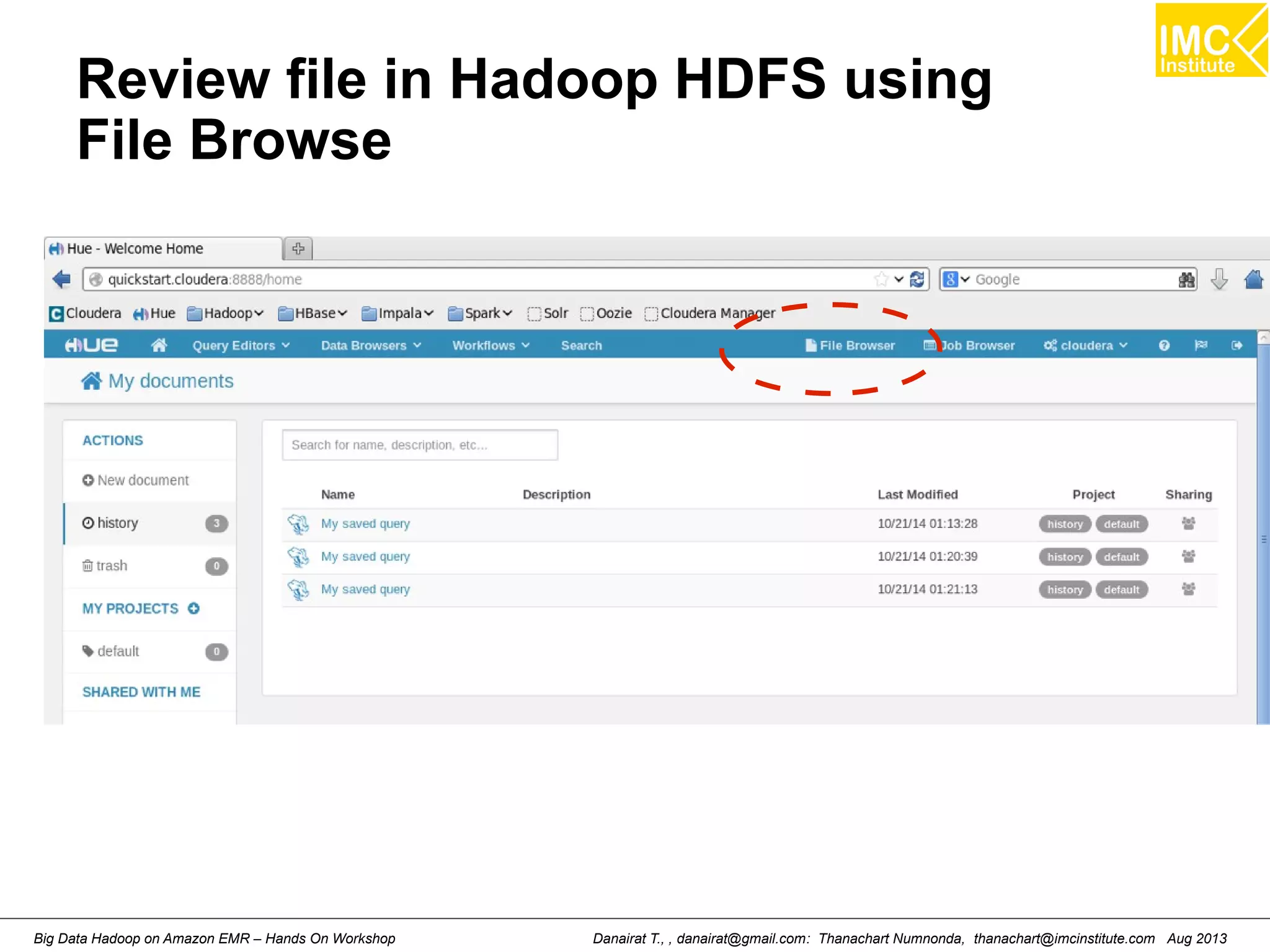Image resolution: width=1270 pixels, height=952 pixels.
Task: Open the Google search engine selector
Action: click(x=956, y=280)
